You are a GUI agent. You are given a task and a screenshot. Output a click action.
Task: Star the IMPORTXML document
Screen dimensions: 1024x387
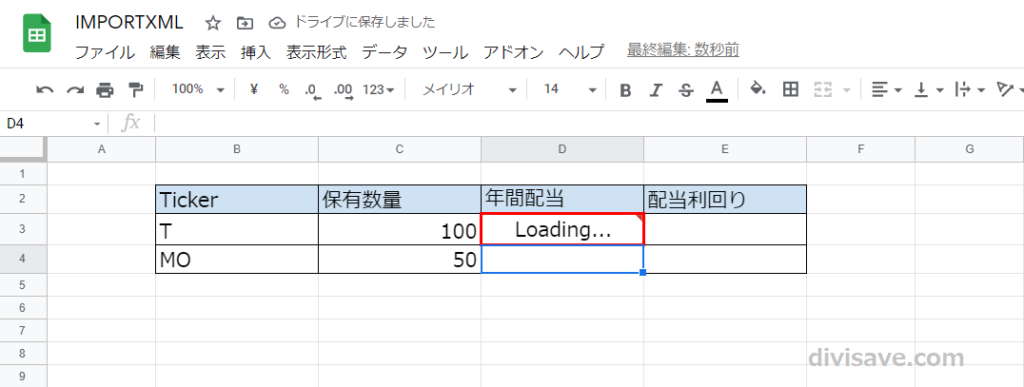pos(213,23)
